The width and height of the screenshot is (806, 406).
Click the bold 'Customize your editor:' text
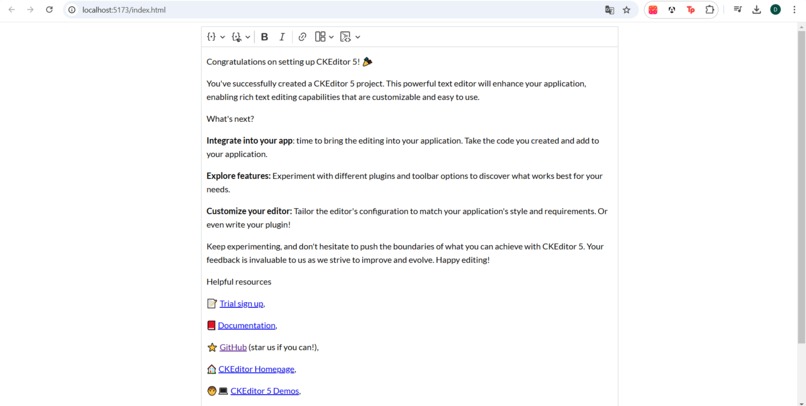(249, 211)
